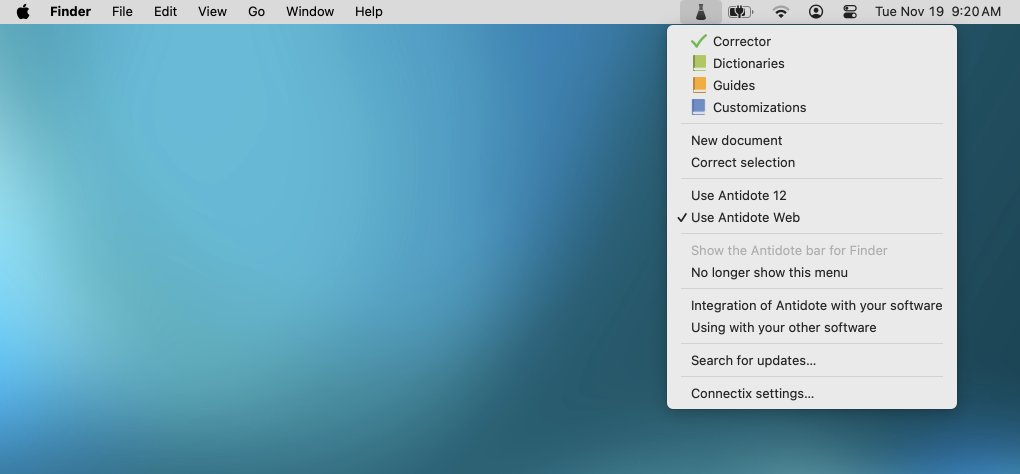Screen dimensions: 1020x474
Task: Choose No longer show this menu
Action: coord(769,273)
